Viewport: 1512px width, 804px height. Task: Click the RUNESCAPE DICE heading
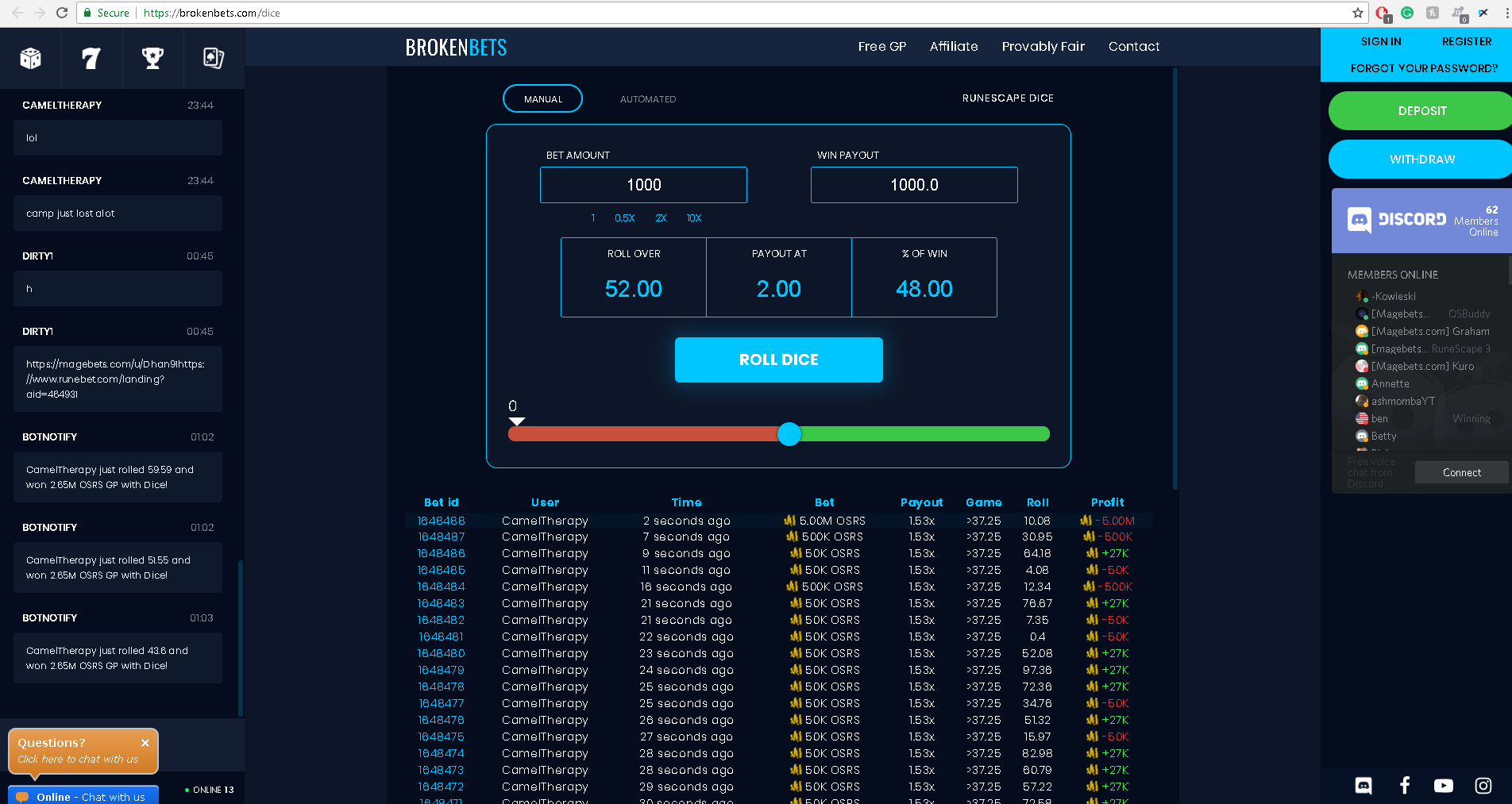pyautogui.click(x=1008, y=98)
